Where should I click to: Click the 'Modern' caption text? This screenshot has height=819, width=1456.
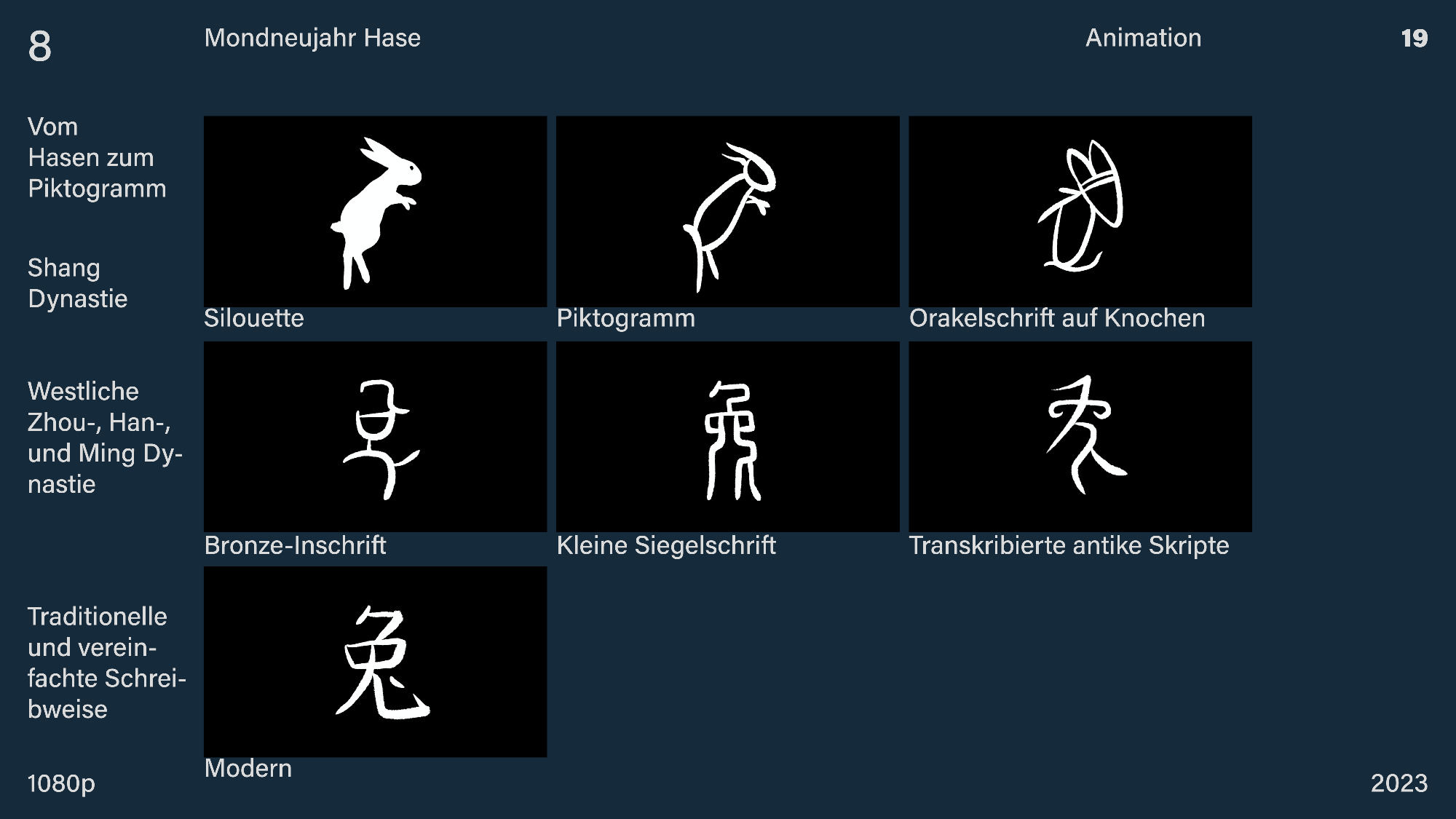point(248,768)
